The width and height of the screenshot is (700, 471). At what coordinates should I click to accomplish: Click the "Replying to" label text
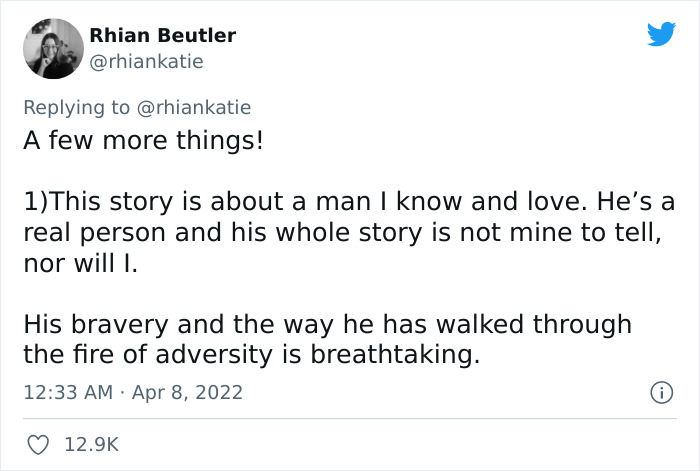point(77,107)
